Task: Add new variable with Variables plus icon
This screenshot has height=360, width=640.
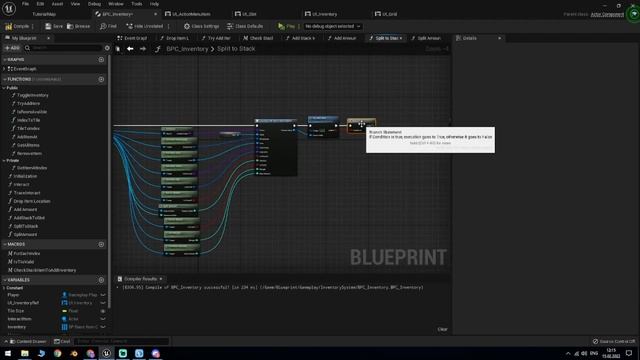Action: coord(101,280)
